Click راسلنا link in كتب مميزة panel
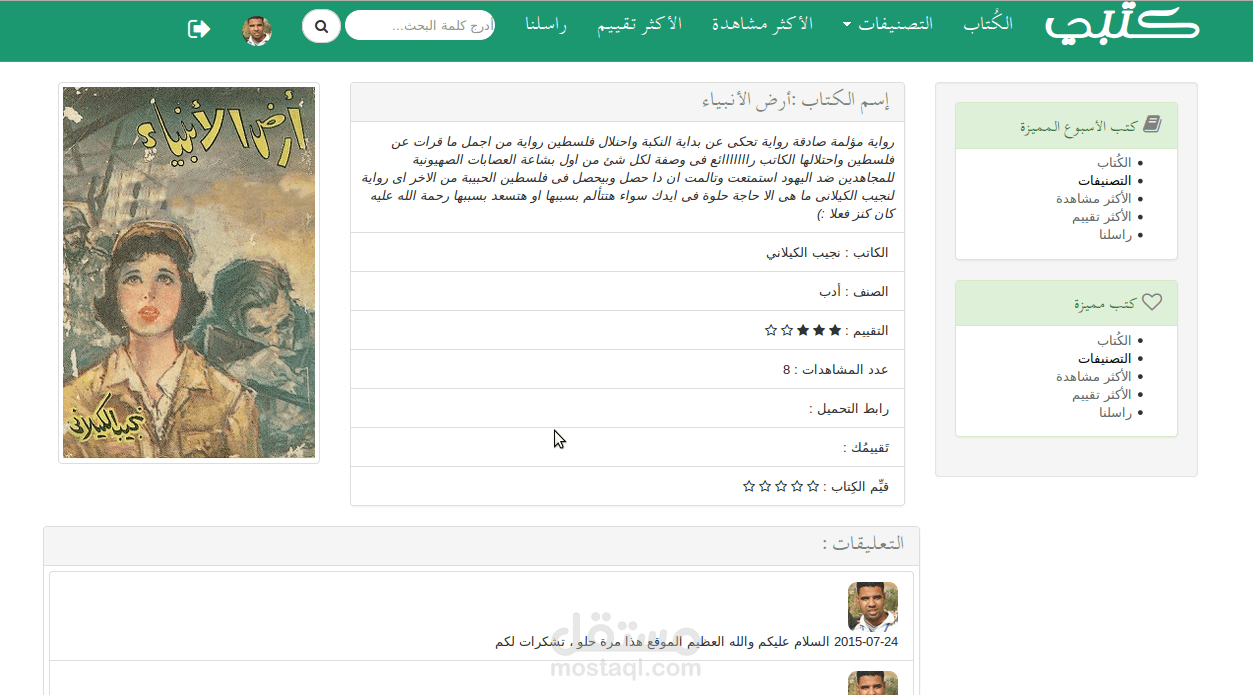Screen dimensions: 1253x695 click(1115, 412)
